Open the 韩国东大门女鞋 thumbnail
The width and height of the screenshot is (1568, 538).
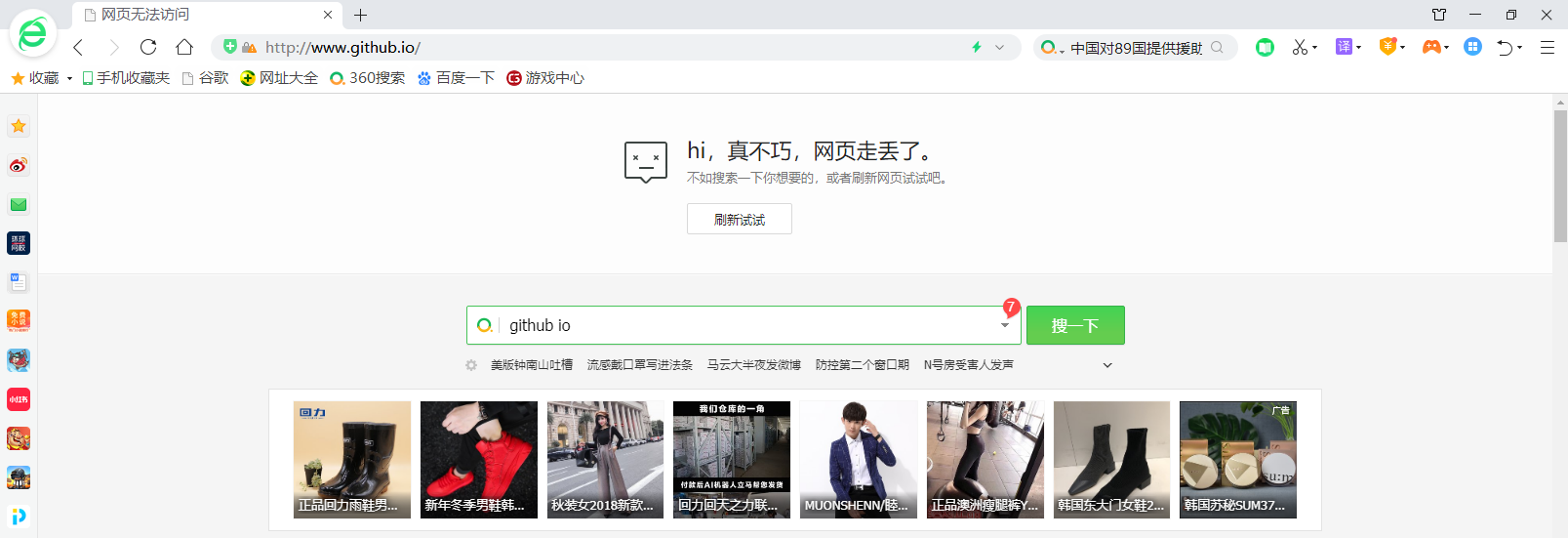click(x=1111, y=459)
